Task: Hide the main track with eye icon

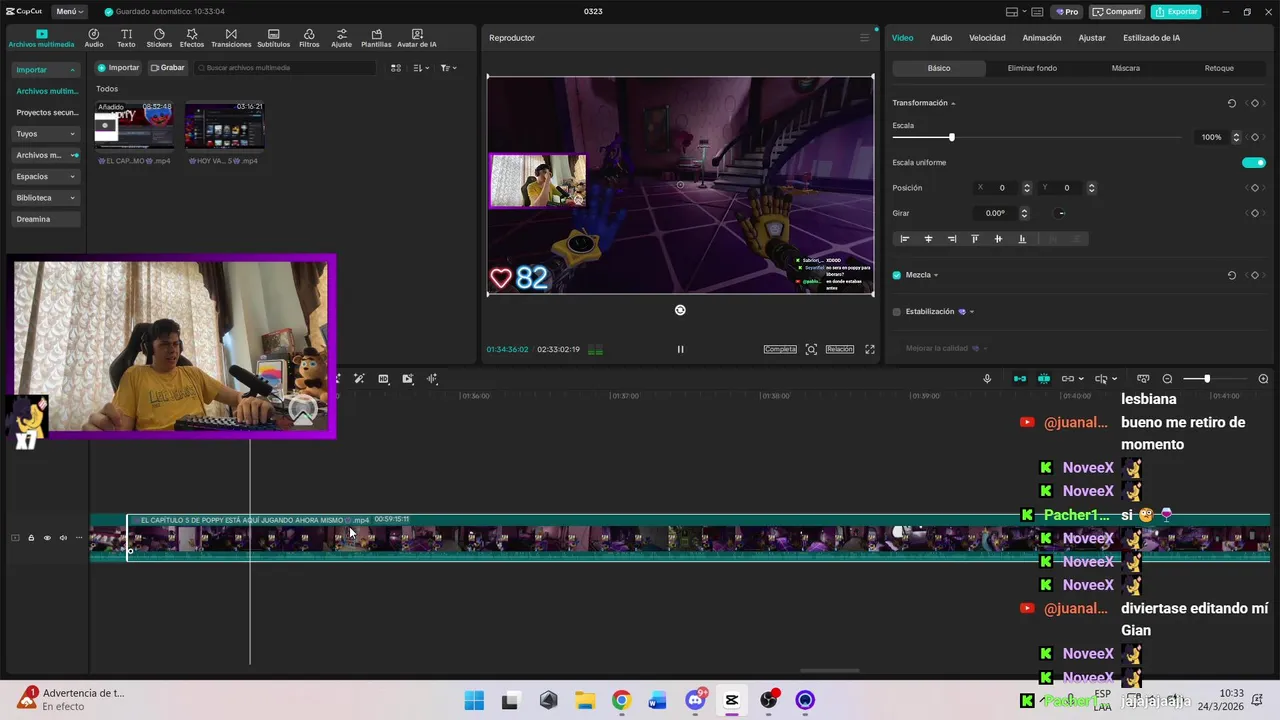Action: [47, 538]
